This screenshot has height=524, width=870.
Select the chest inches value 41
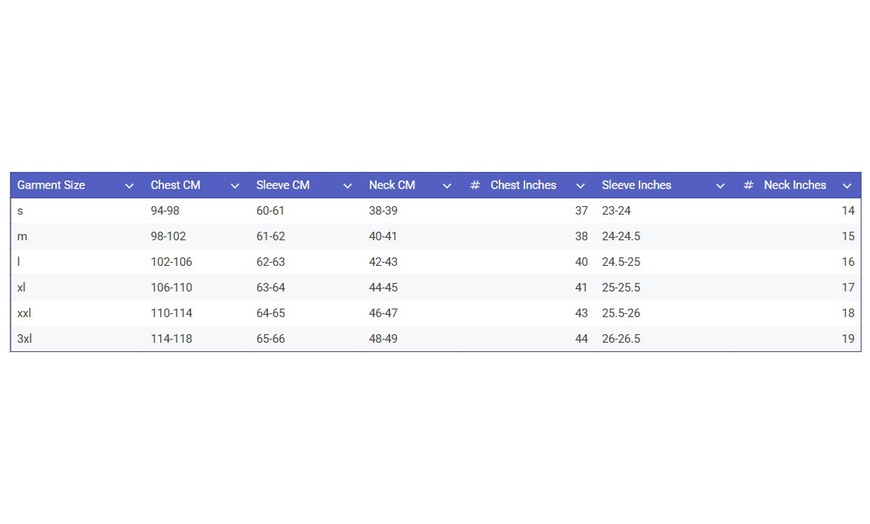(581, 288)
